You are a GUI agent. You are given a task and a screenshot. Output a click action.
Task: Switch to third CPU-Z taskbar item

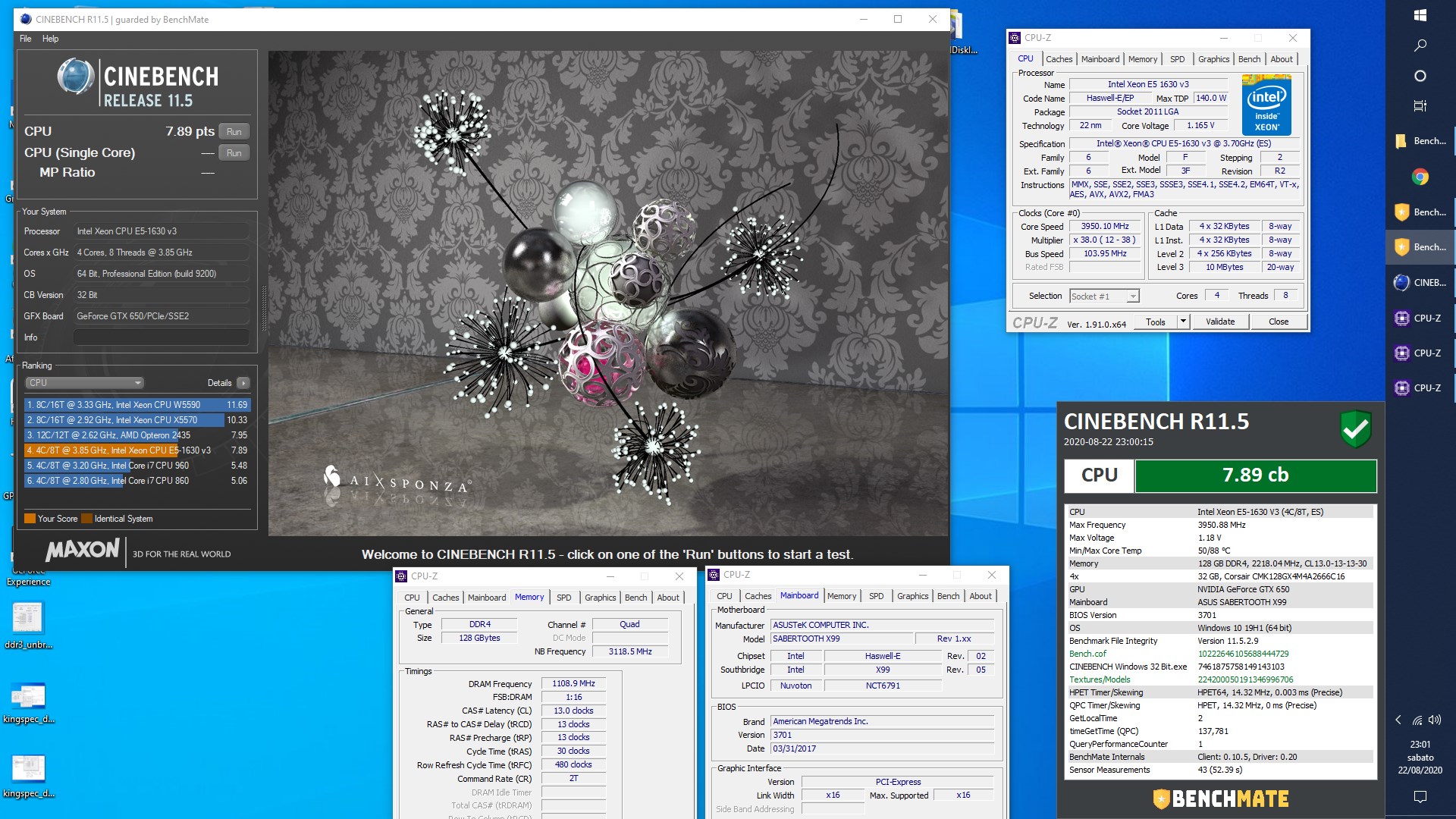coord(1420,388)
